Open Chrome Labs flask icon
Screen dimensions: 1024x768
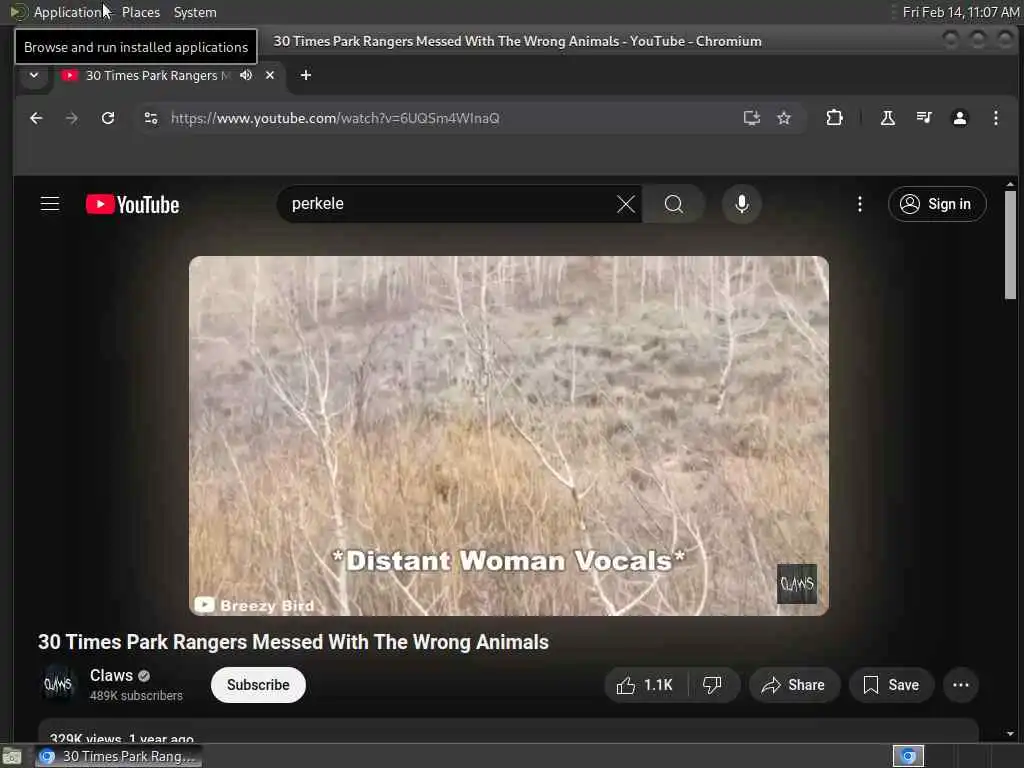(x=888, y=118)
